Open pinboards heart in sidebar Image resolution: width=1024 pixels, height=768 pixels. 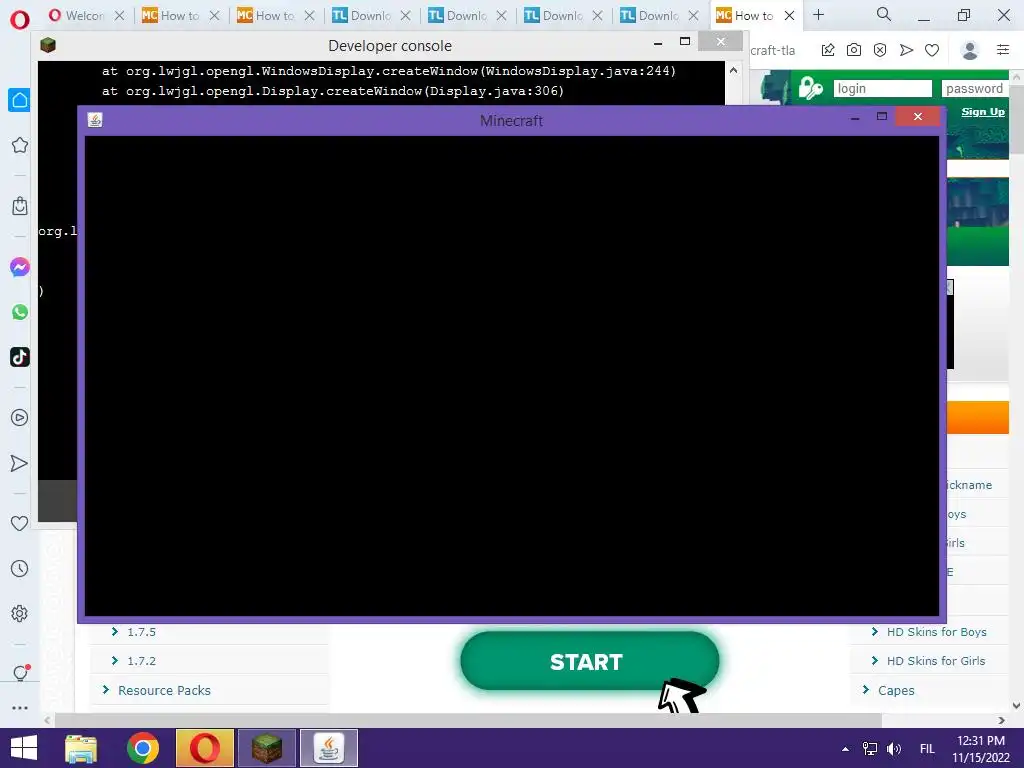point(20,523)
